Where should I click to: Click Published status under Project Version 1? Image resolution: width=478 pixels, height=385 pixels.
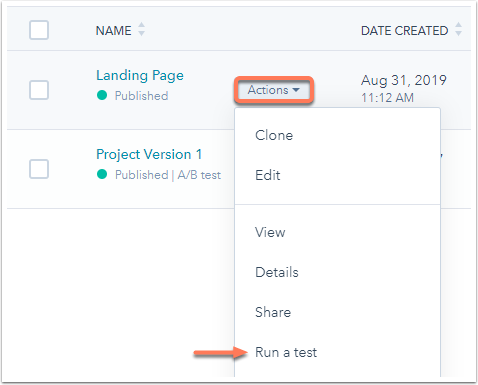[x=141, y=175]
